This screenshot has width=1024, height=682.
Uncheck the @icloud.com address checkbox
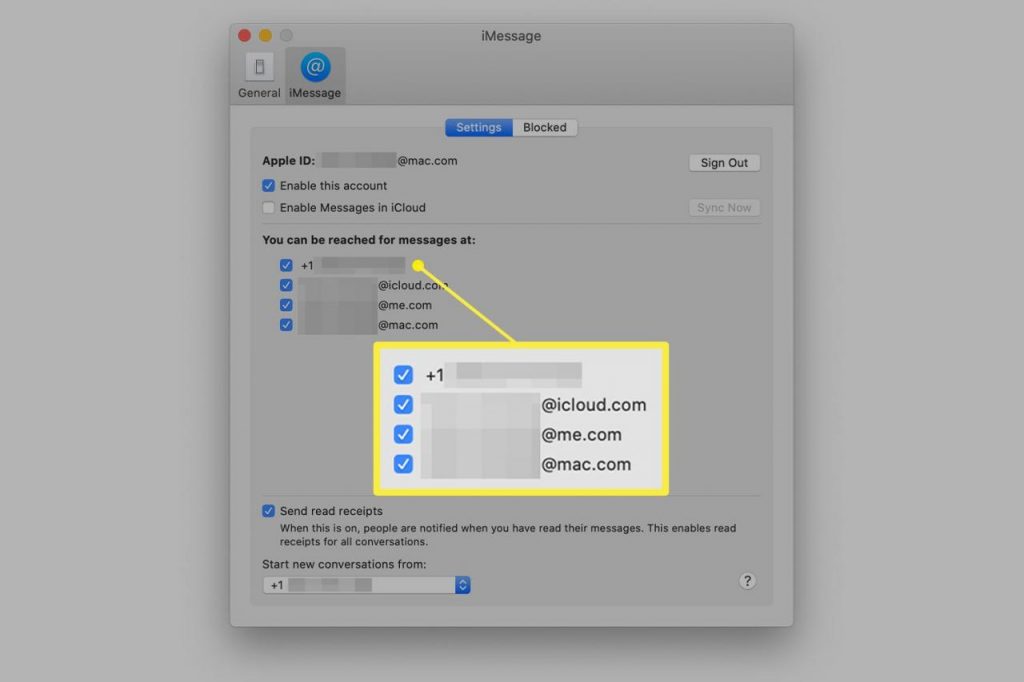(x=286, y=285)
